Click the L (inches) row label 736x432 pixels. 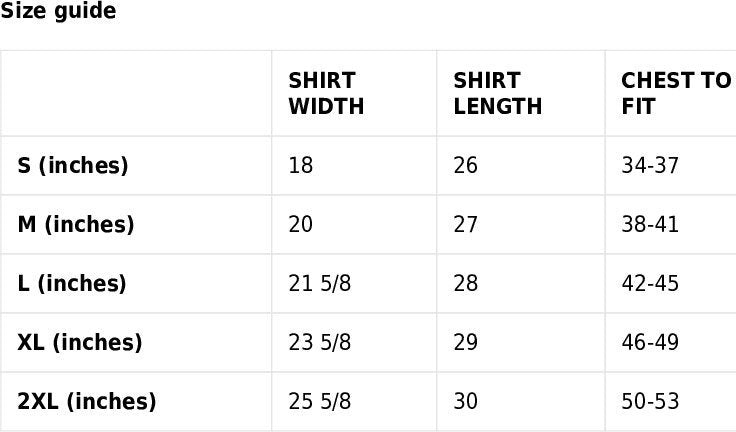pyautogui.click(x=72, y=283)
